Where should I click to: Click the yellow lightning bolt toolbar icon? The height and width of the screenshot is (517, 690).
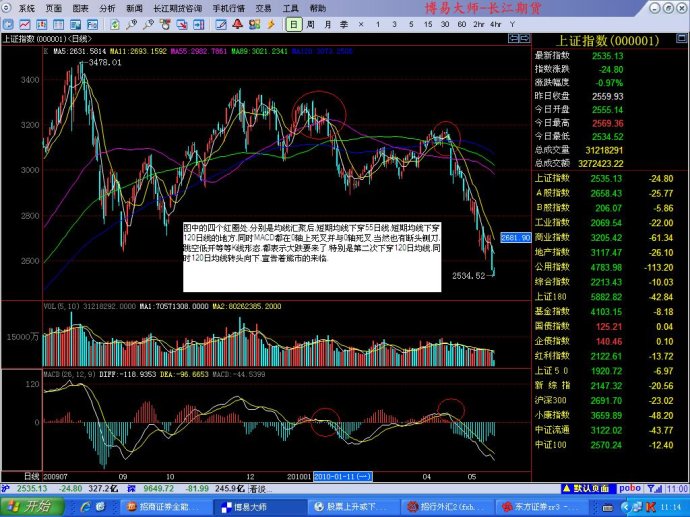coord(271,24)
